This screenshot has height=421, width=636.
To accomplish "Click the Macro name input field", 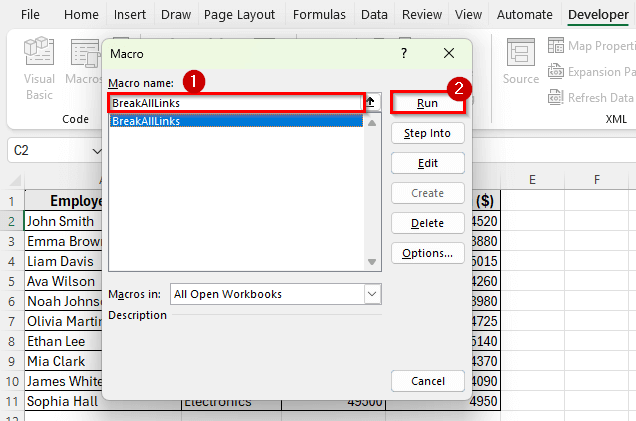I will pos(236,103).
